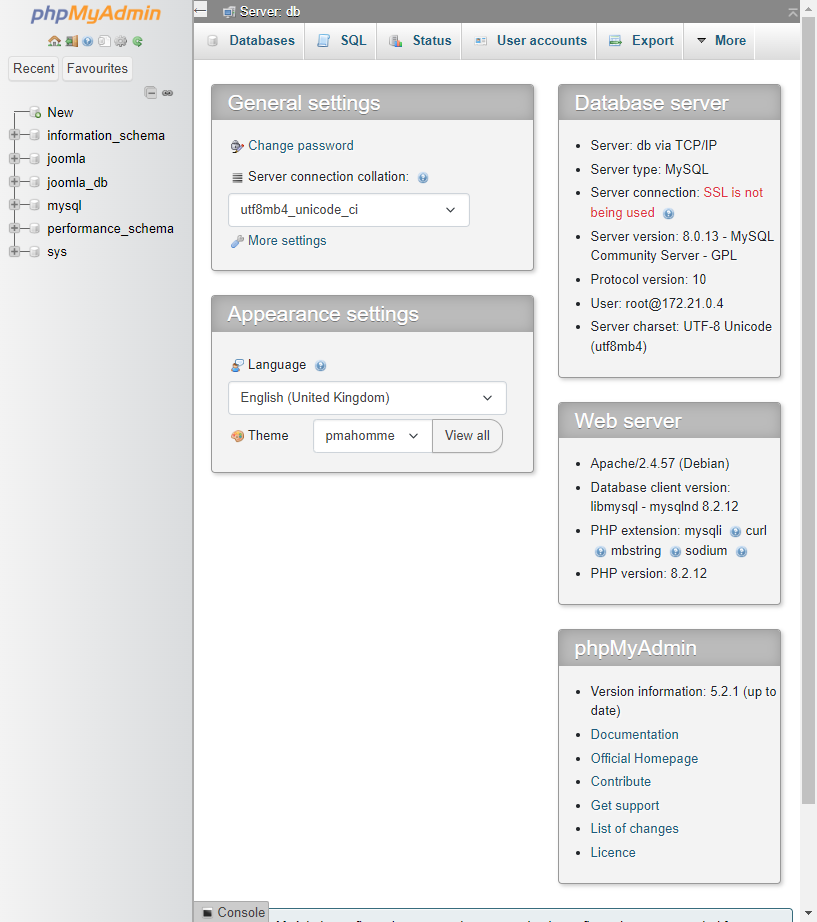Click More settings link
The height and width of the screenshot is (922, 817).
pos(287,240)
